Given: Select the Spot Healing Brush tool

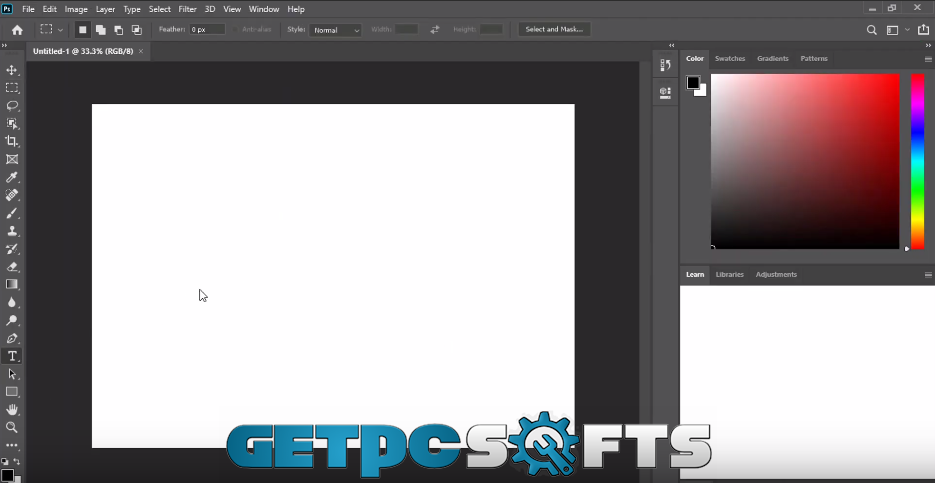Looking at the screenshot, I should (11, 195).
